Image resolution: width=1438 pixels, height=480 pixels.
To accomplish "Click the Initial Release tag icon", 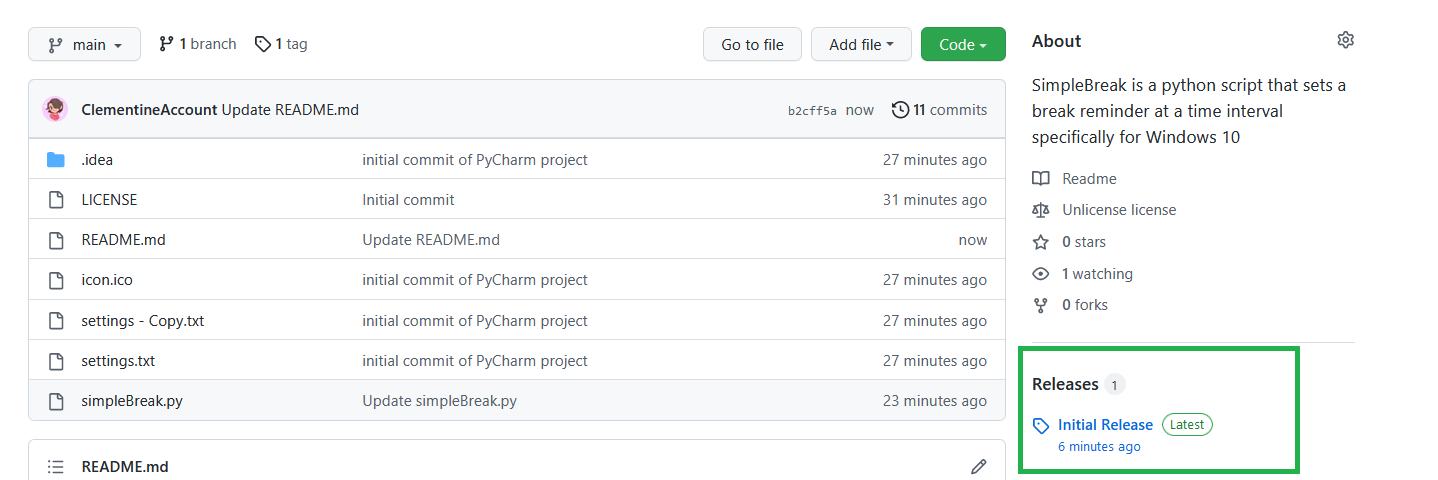I will pyautogui.click(x=1041, y=426).
